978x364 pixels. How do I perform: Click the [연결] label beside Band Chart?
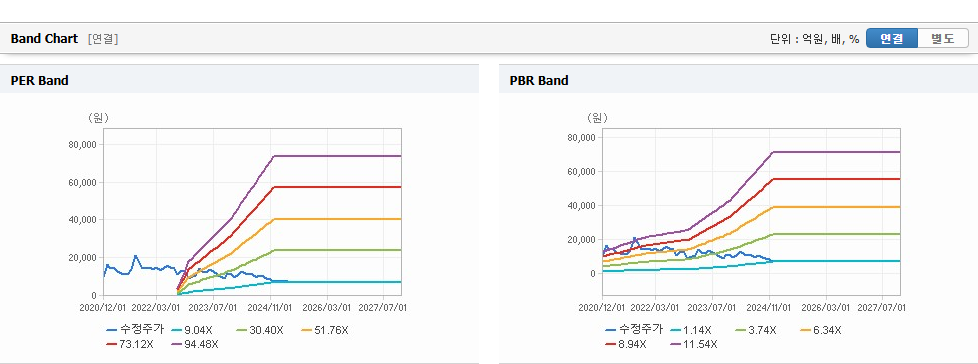[103, 39]
